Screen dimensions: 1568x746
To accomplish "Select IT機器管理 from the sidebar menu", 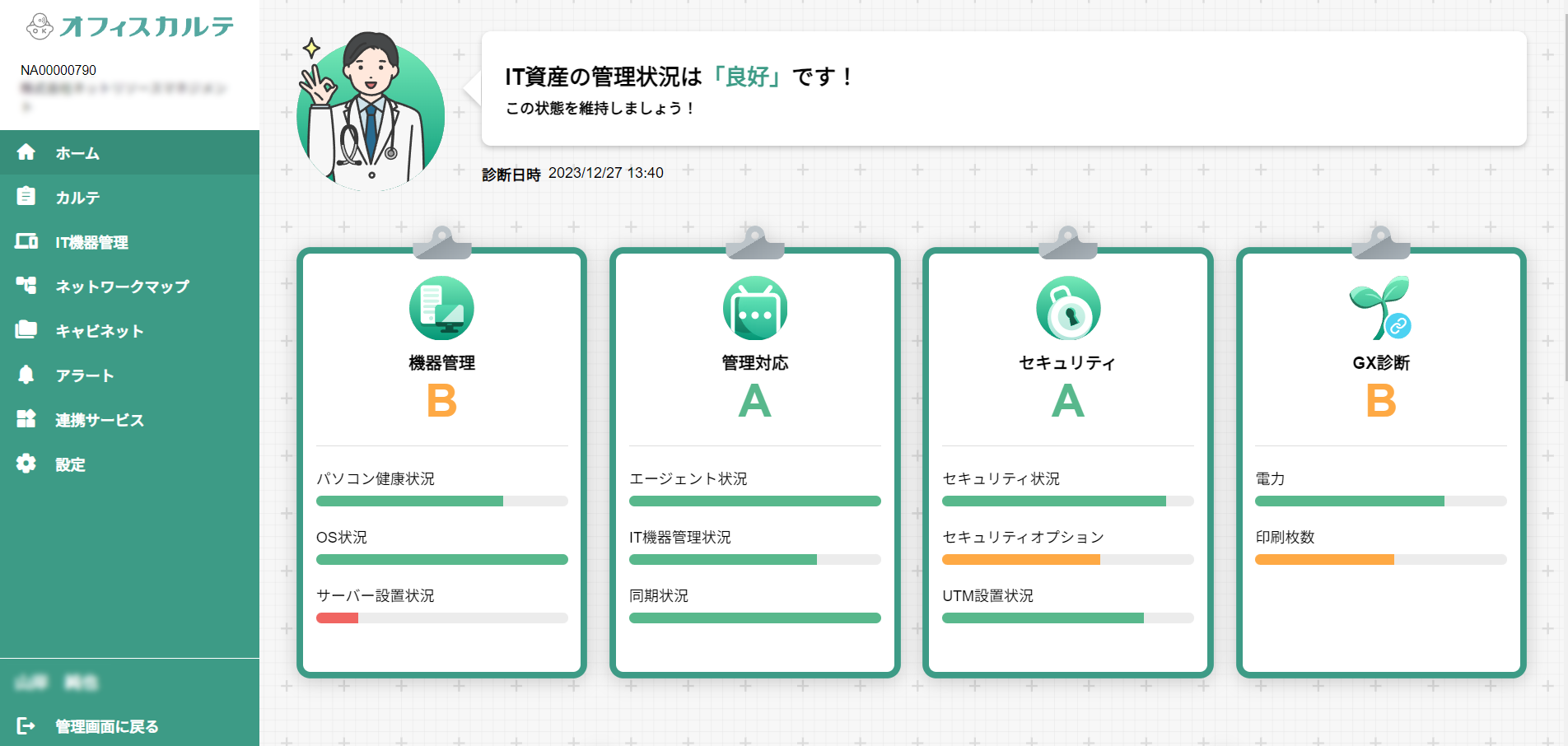I will click(x=91, y=241).
